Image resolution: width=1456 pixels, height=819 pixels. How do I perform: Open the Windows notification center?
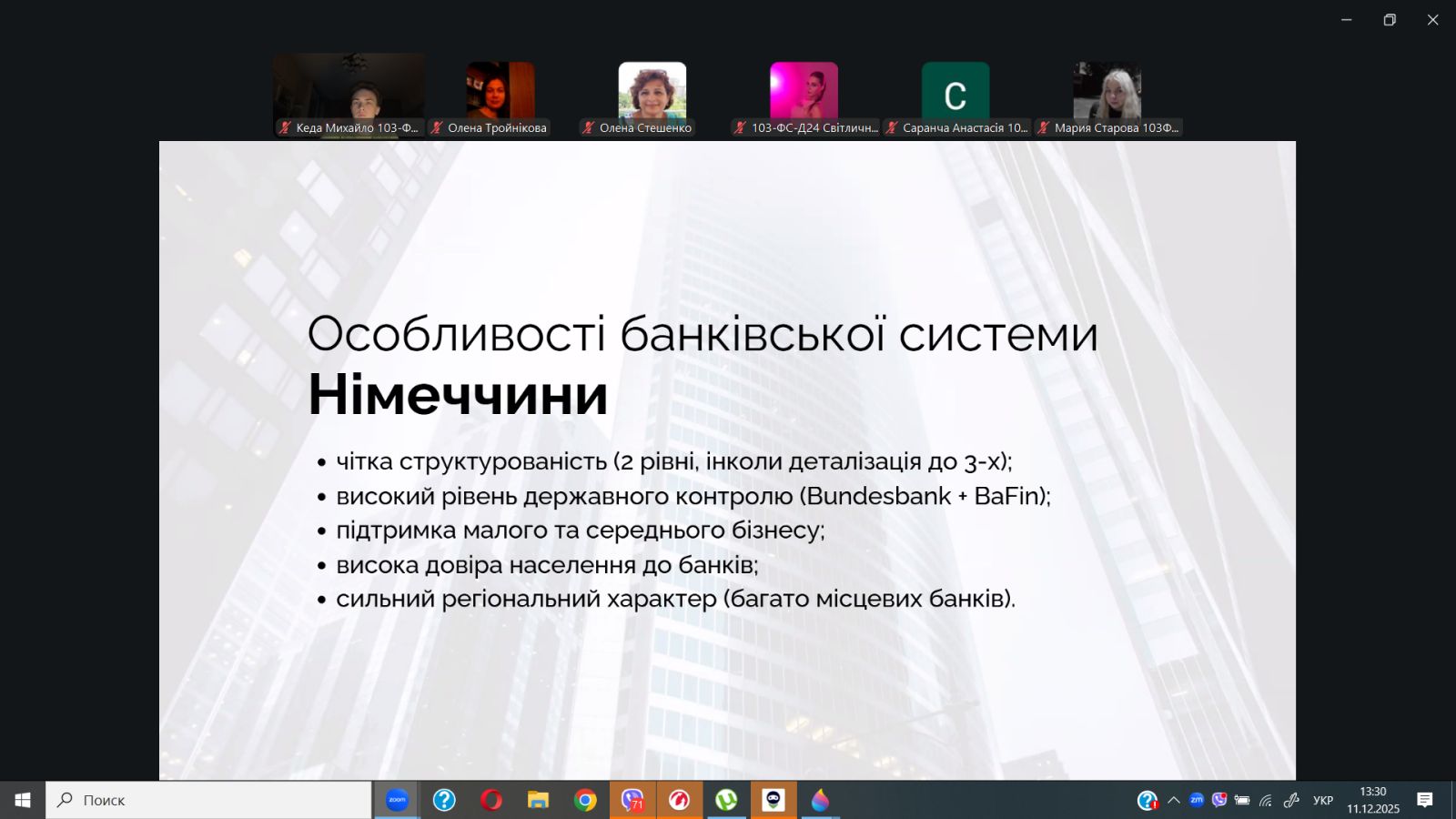tap(1425, 800)
